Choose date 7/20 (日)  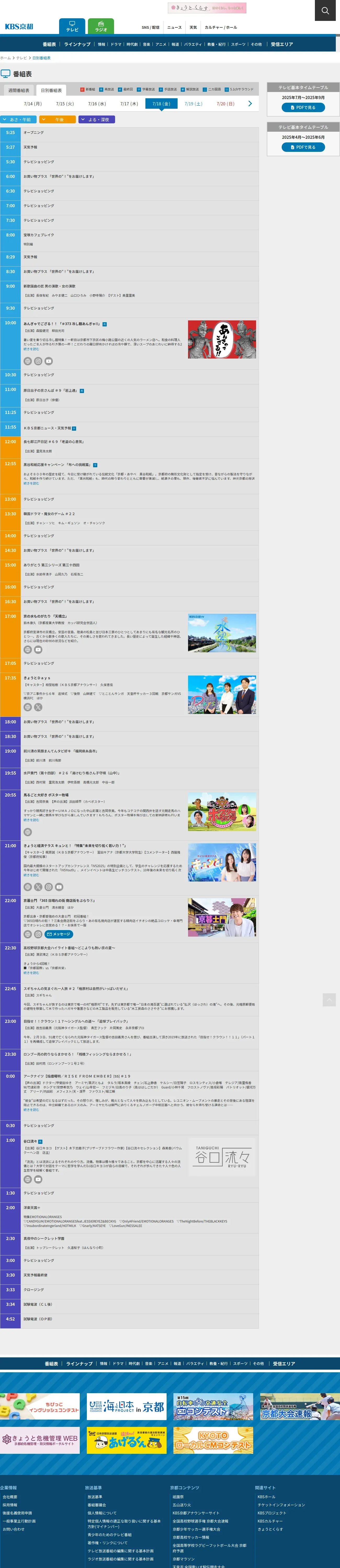pos(225,103)
